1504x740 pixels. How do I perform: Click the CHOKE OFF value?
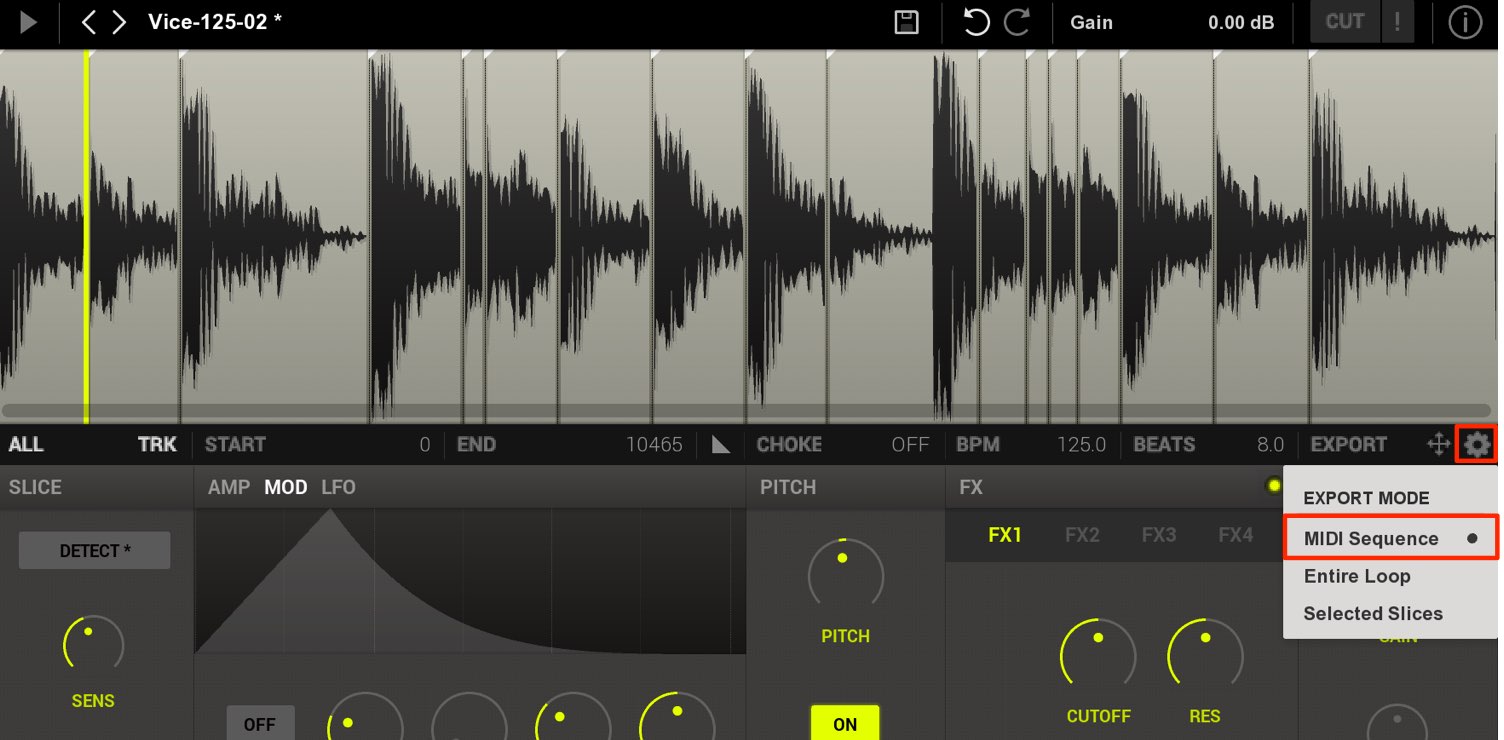[910, 445]
